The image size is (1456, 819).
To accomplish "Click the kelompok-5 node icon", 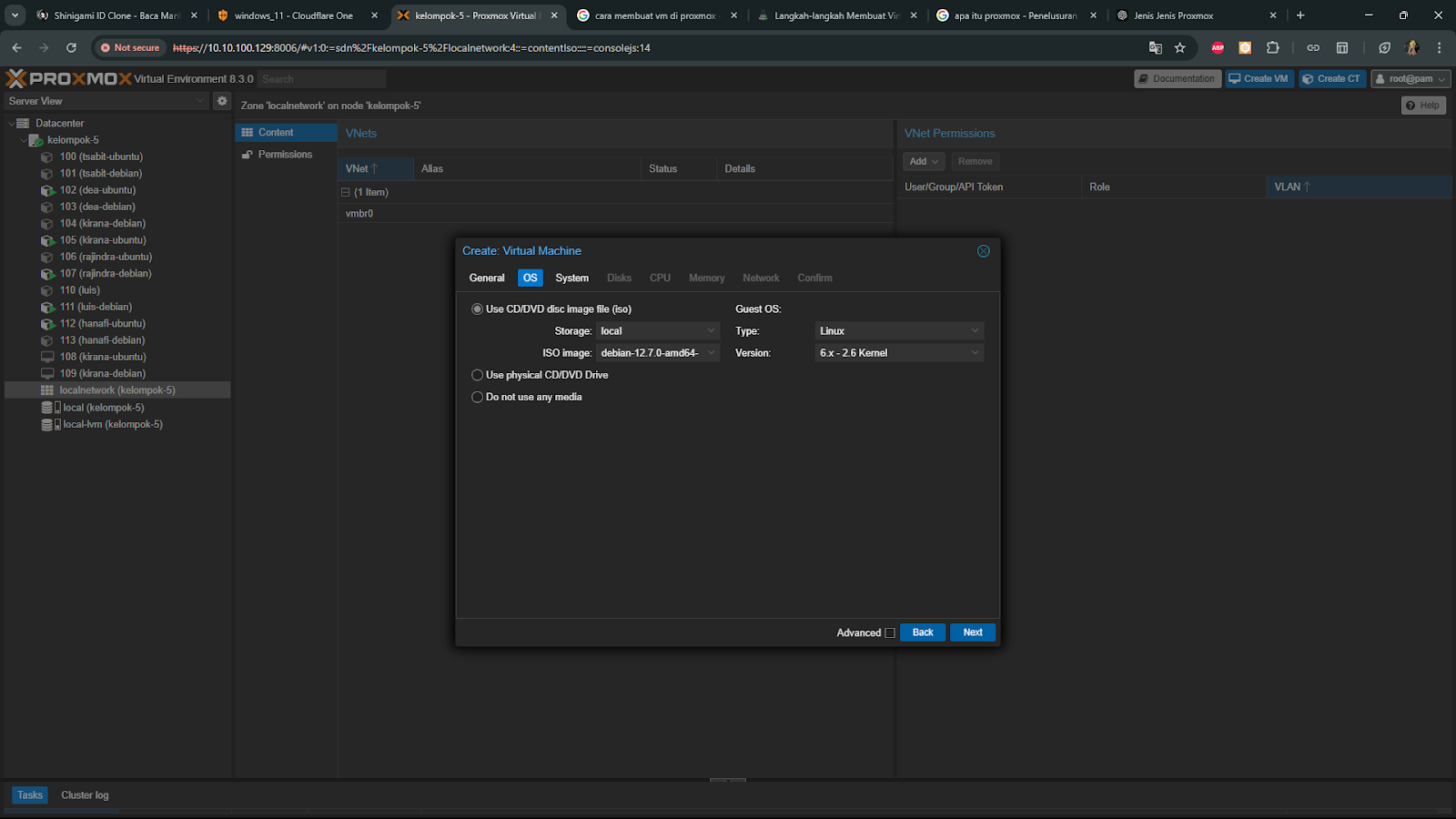I will [36, 140].
